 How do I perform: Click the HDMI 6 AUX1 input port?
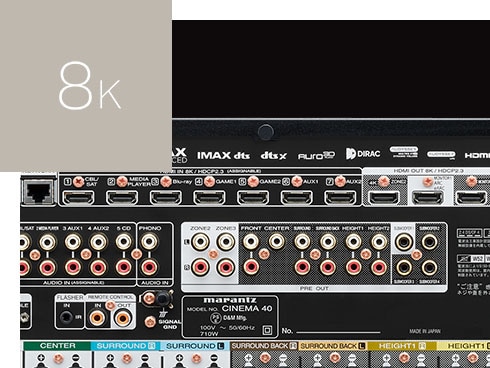tap(297, 198)
